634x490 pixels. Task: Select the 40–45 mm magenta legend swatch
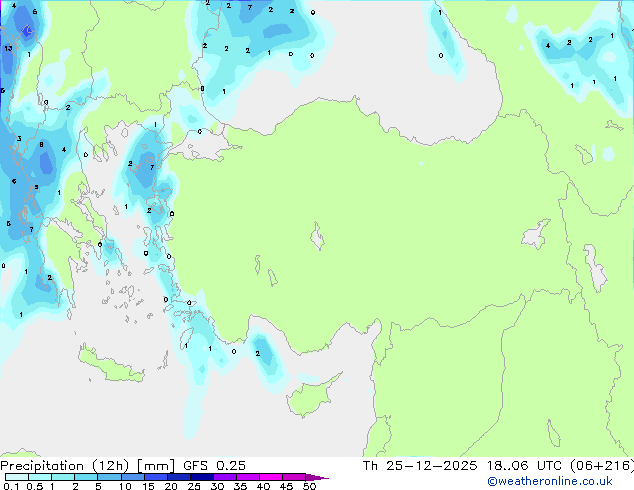pos(271,477)
